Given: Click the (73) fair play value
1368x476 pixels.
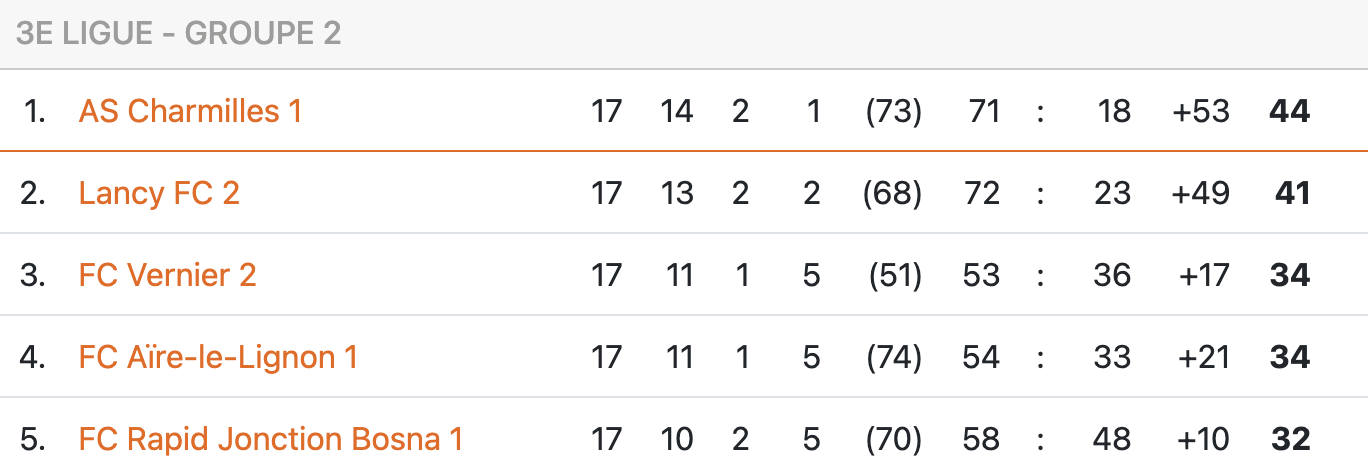Looking at the screenshot, I should pos(893,111).
